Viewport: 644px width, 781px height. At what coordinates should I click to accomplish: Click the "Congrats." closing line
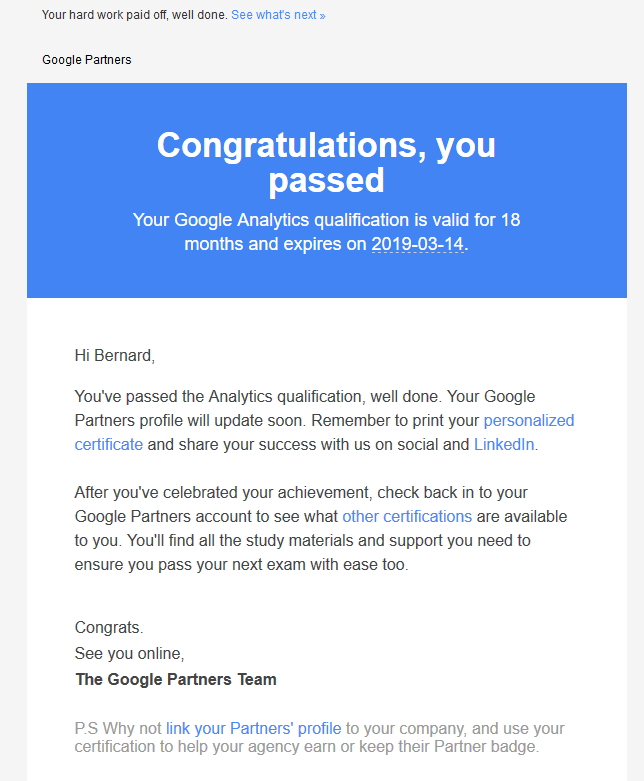109,628
